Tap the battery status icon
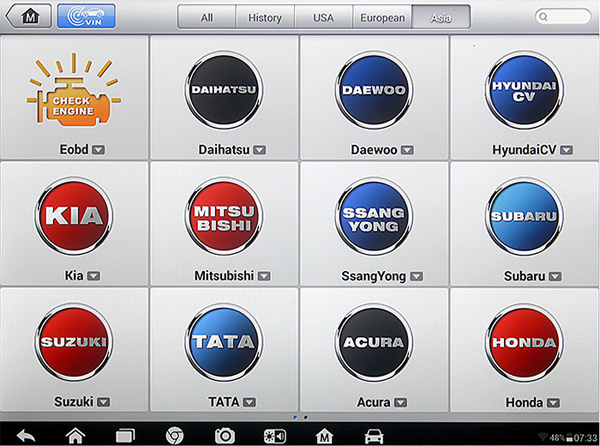 coord(569,437)
